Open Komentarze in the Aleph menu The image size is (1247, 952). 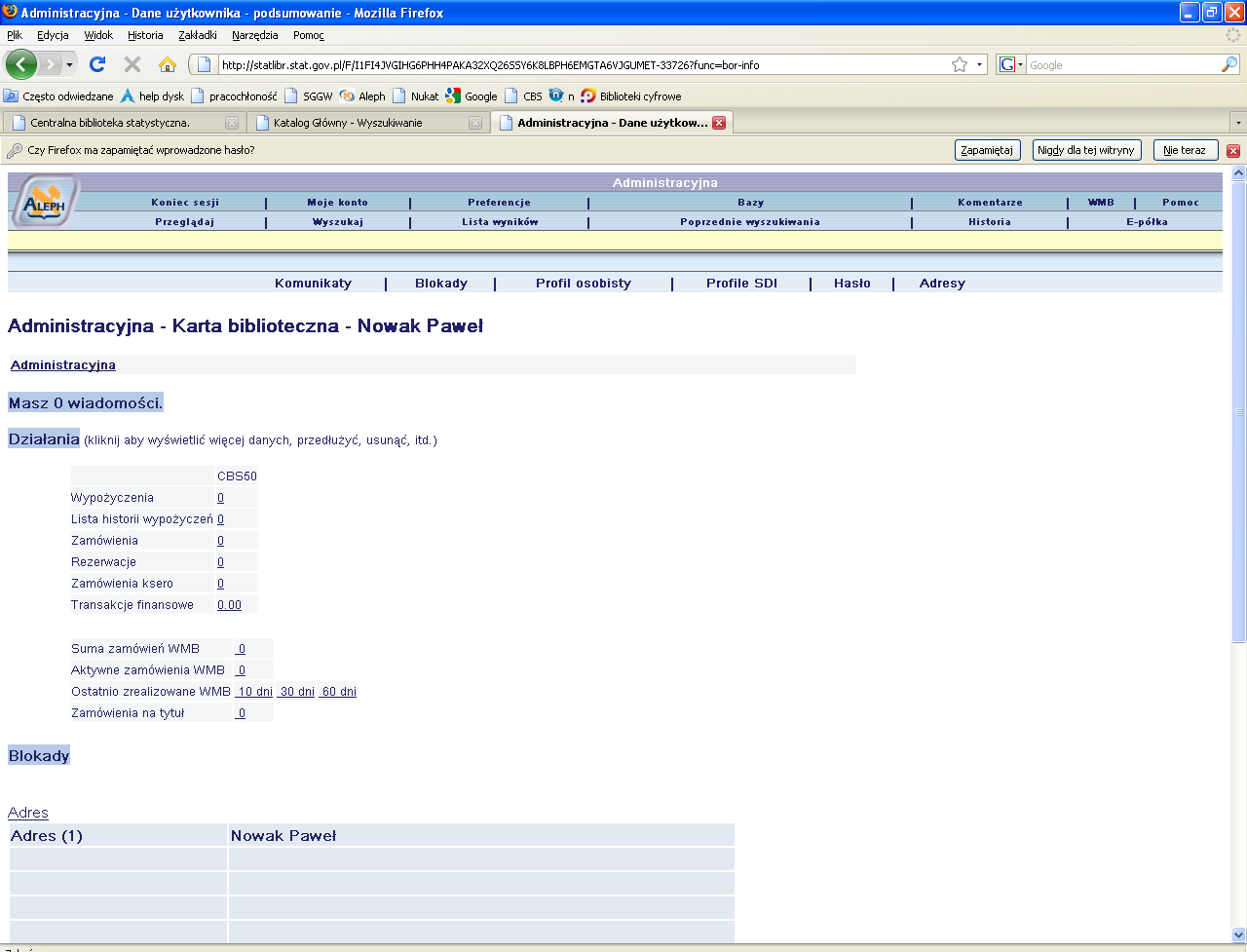991,203
